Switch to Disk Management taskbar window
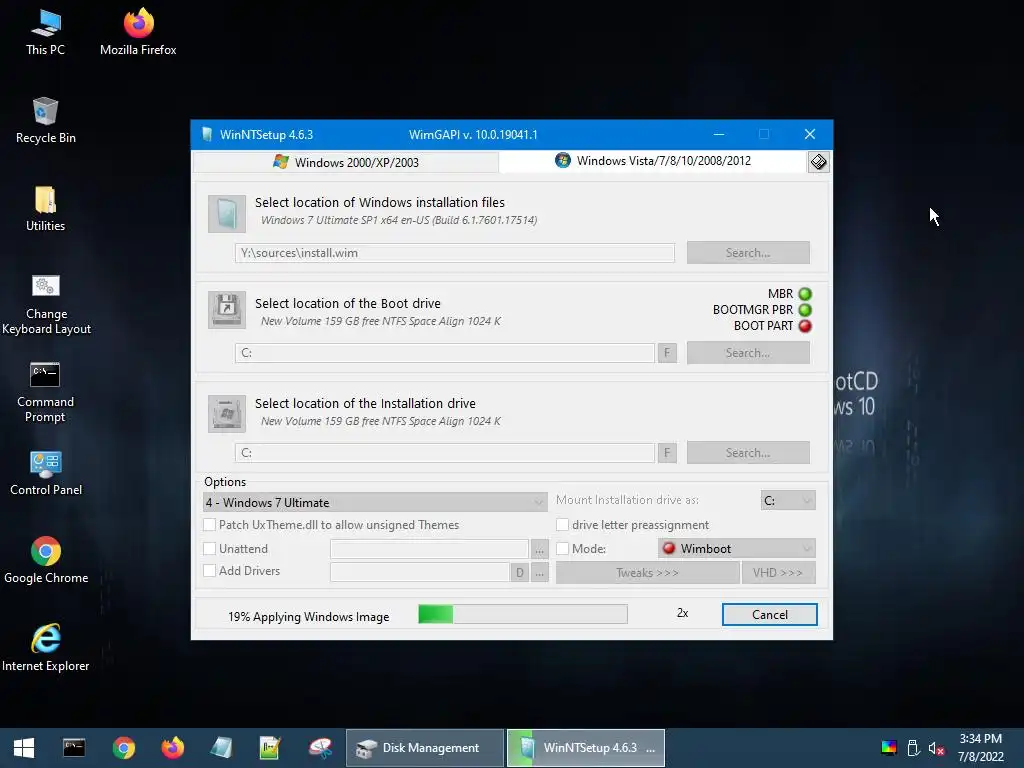The image size is (1024, 768). tap(424, 748)
